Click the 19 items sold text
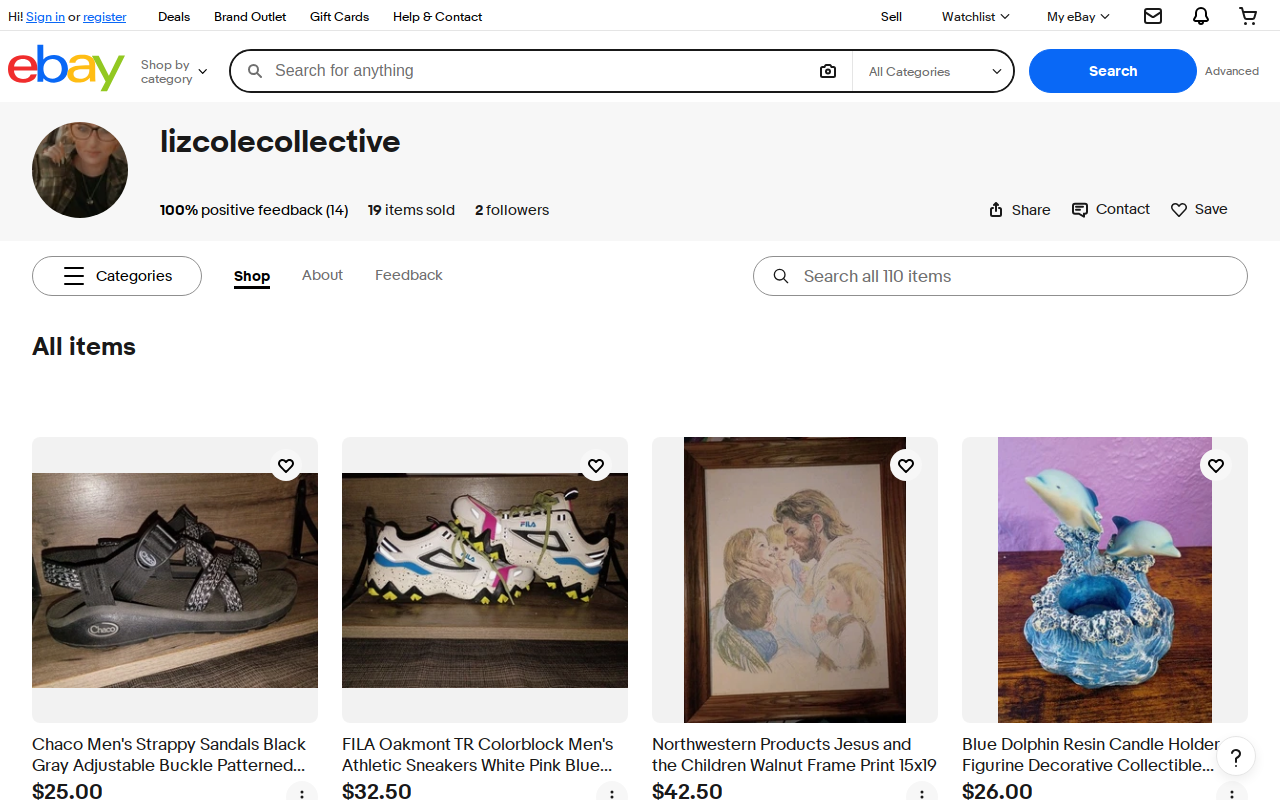The image size is (1280, 800). (411, 210)
